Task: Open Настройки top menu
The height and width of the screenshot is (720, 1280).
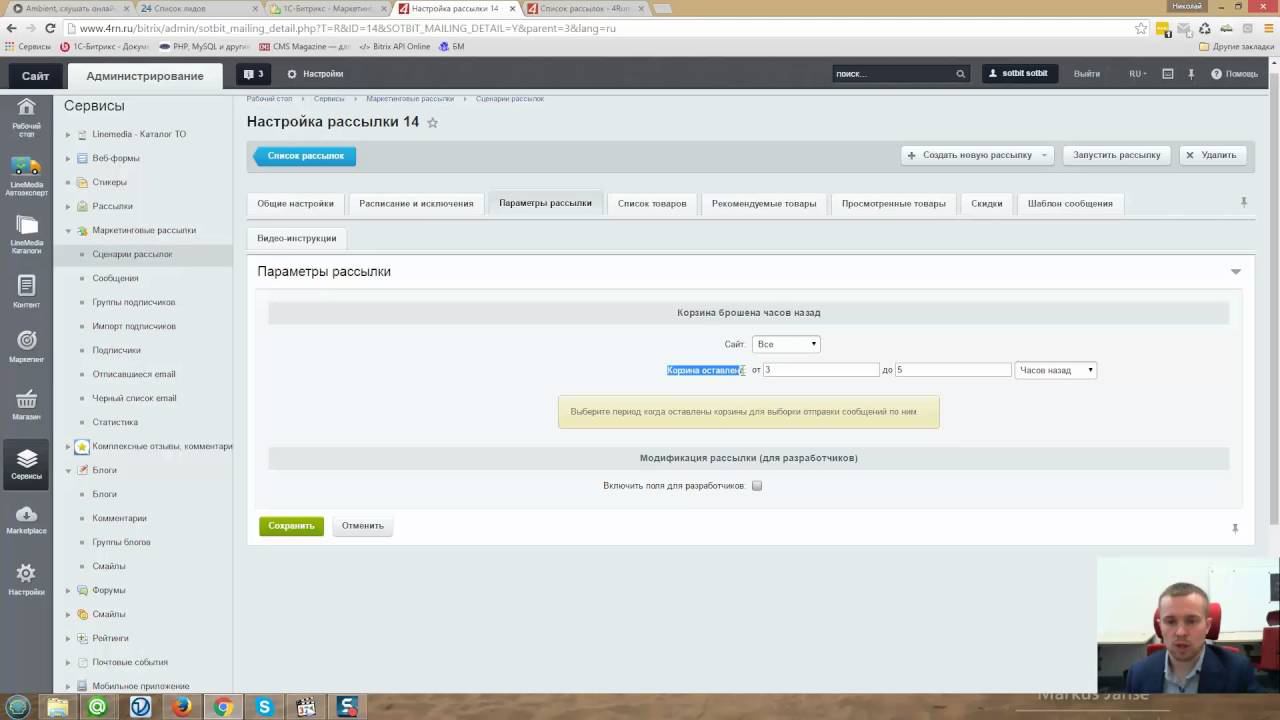Action: click(x=316, y=74)
